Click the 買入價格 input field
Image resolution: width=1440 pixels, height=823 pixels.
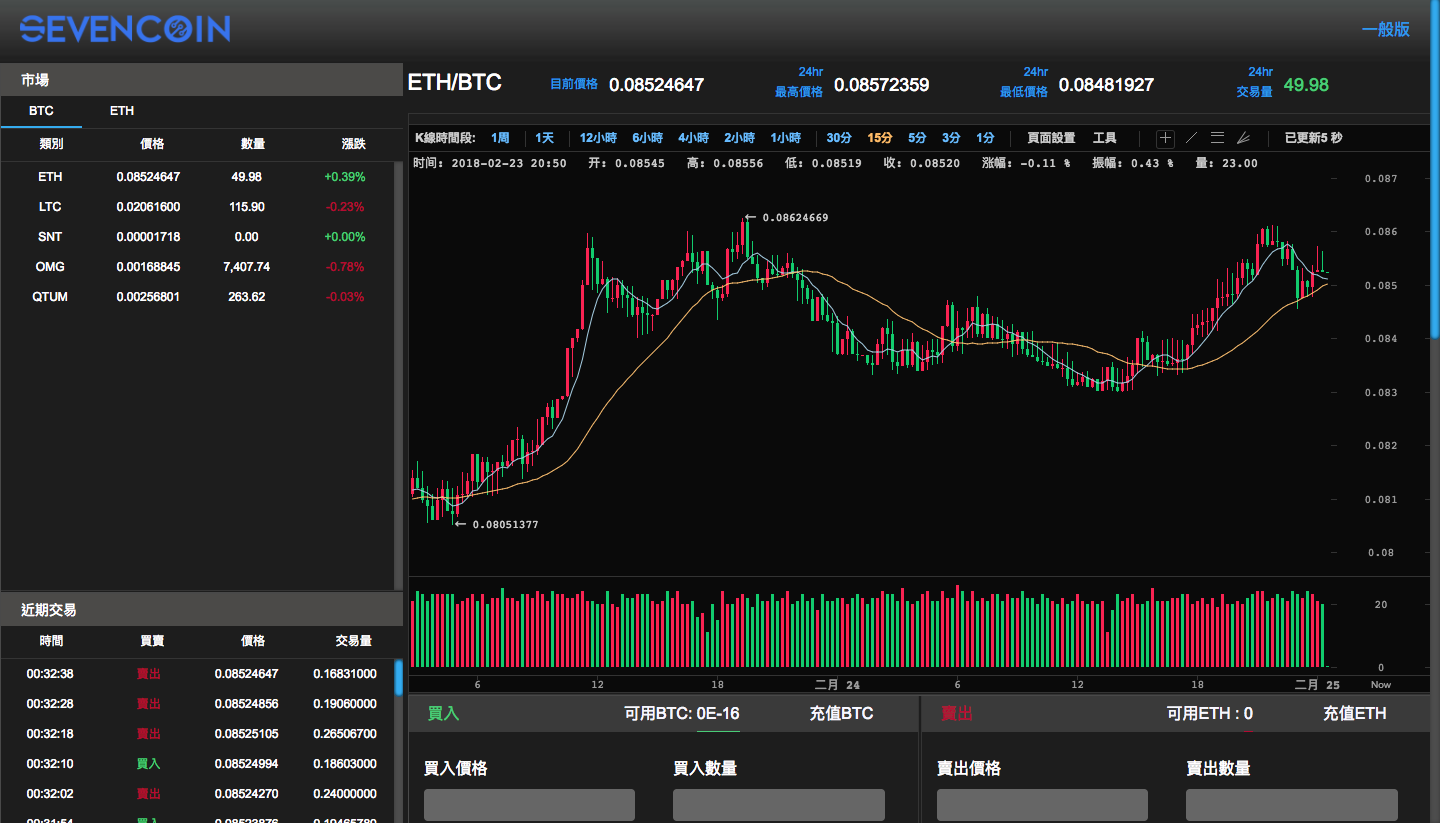tap(529, 805)
